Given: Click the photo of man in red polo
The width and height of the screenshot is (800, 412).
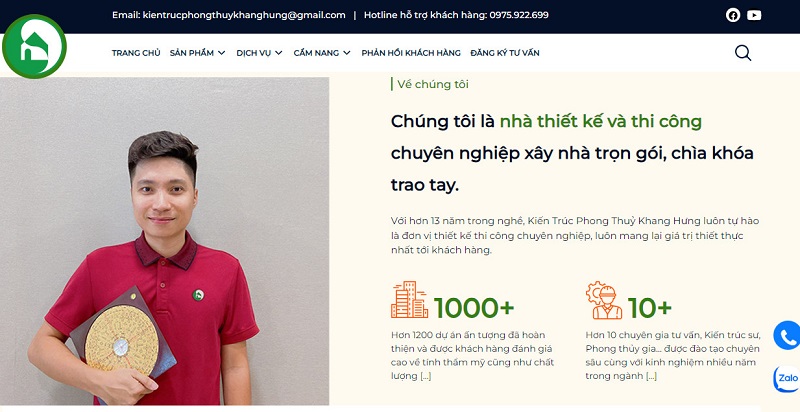Looking at the screenshot, I should (164, 241).
